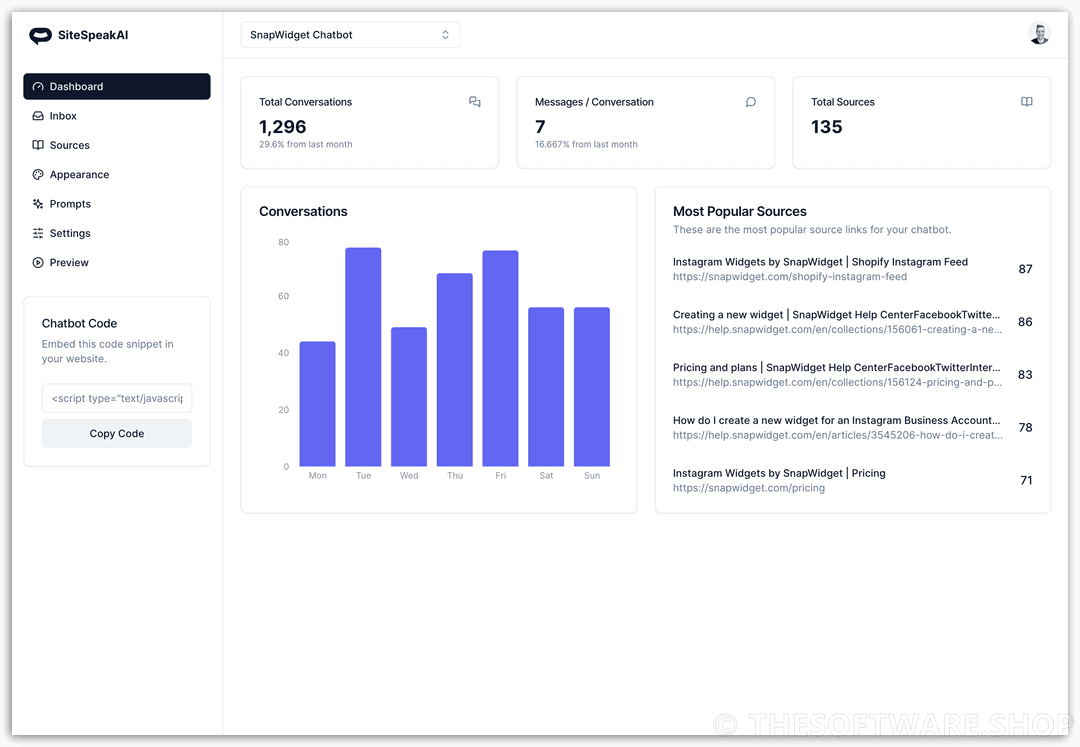The height and width of the screenshot is (747, 1080).
Task: Click the Inbox tray icon
Action: point(38,116)
